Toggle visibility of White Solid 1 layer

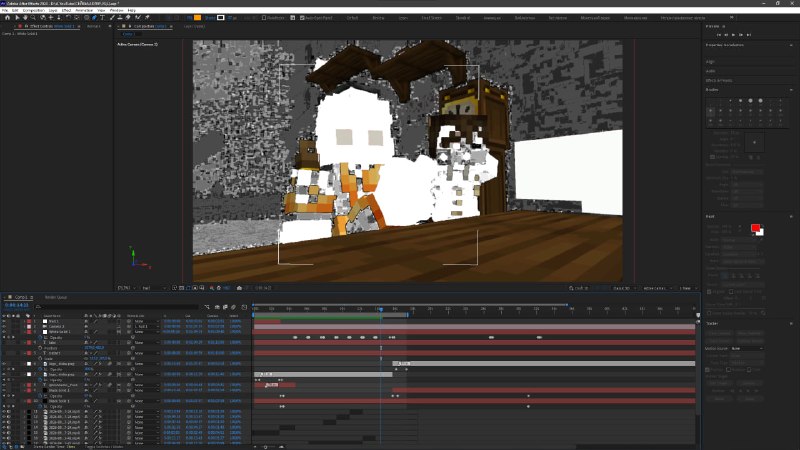point(4,332)
